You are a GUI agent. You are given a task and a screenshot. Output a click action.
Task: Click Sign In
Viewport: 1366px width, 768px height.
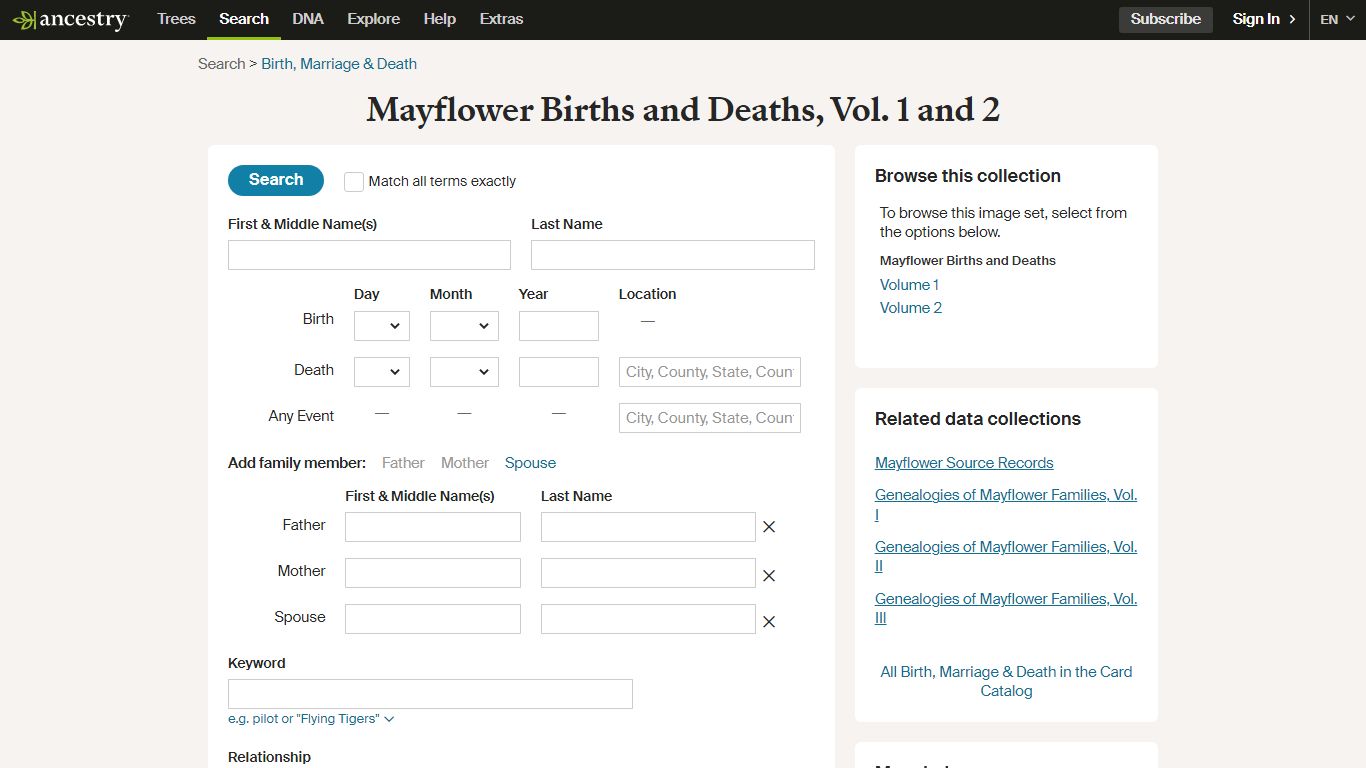point(1264,19)
